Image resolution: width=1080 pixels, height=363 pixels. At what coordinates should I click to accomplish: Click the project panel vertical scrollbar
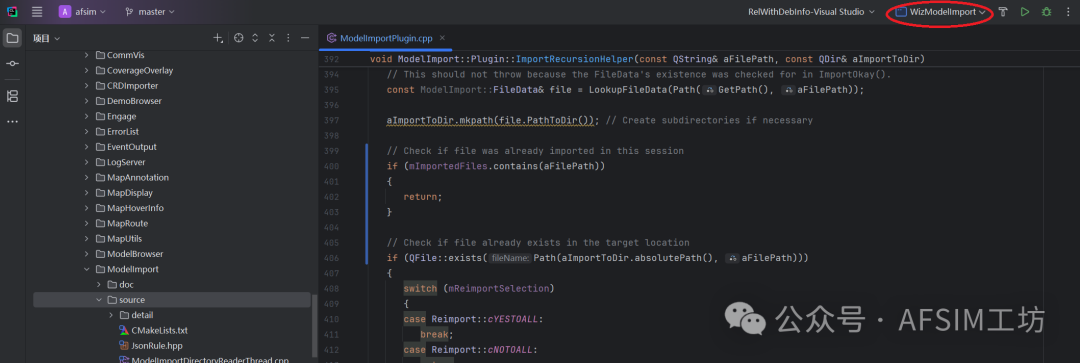click(315, 328)
